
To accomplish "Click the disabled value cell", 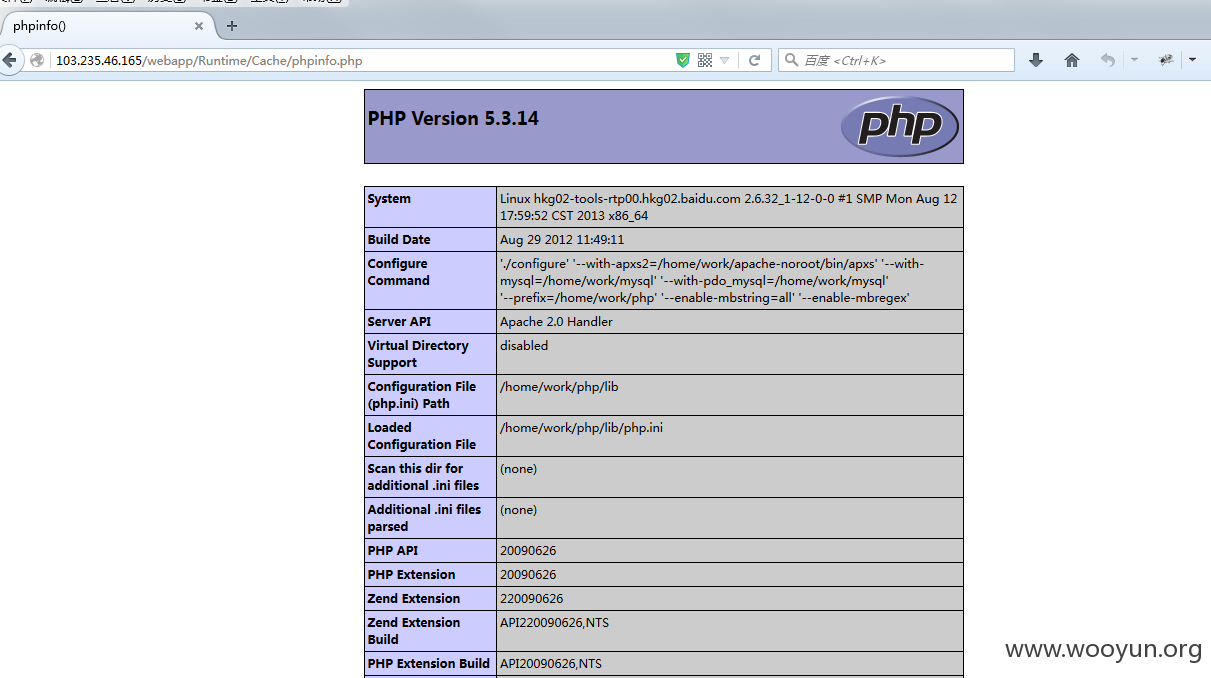I will click(x=524, y=345).
